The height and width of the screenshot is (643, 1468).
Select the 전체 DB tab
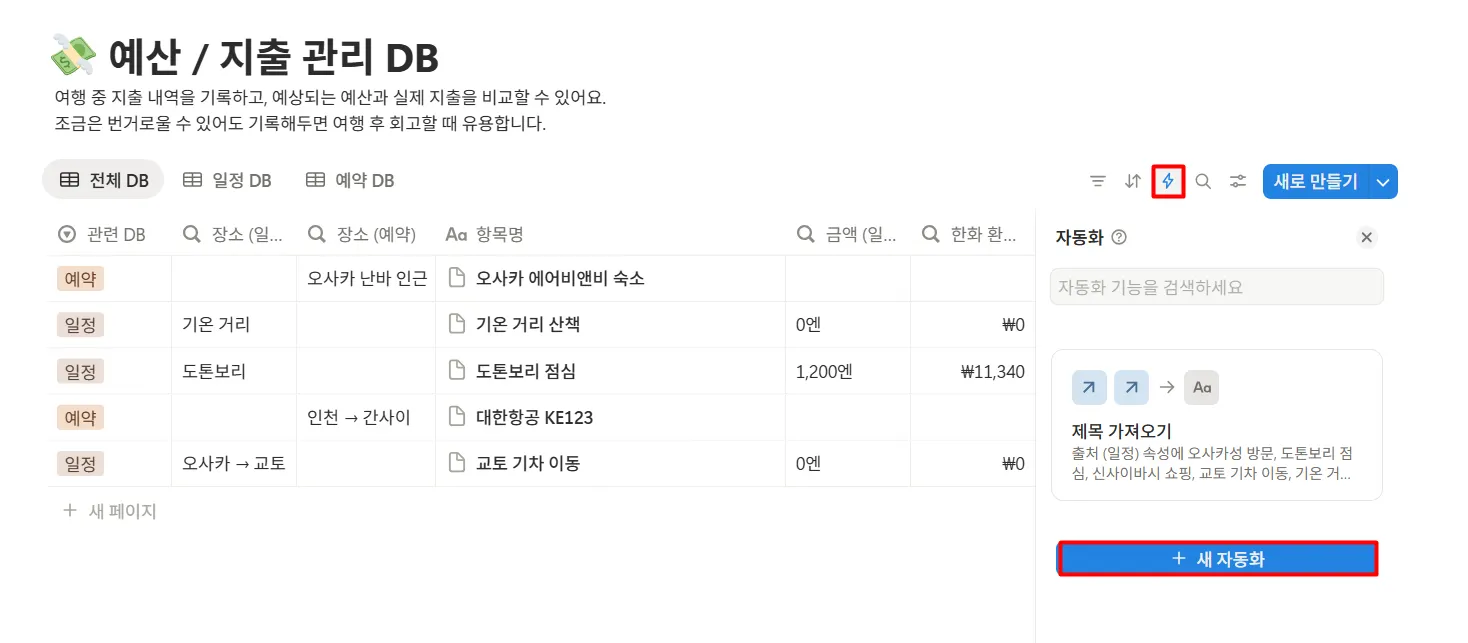pos(104,180)
